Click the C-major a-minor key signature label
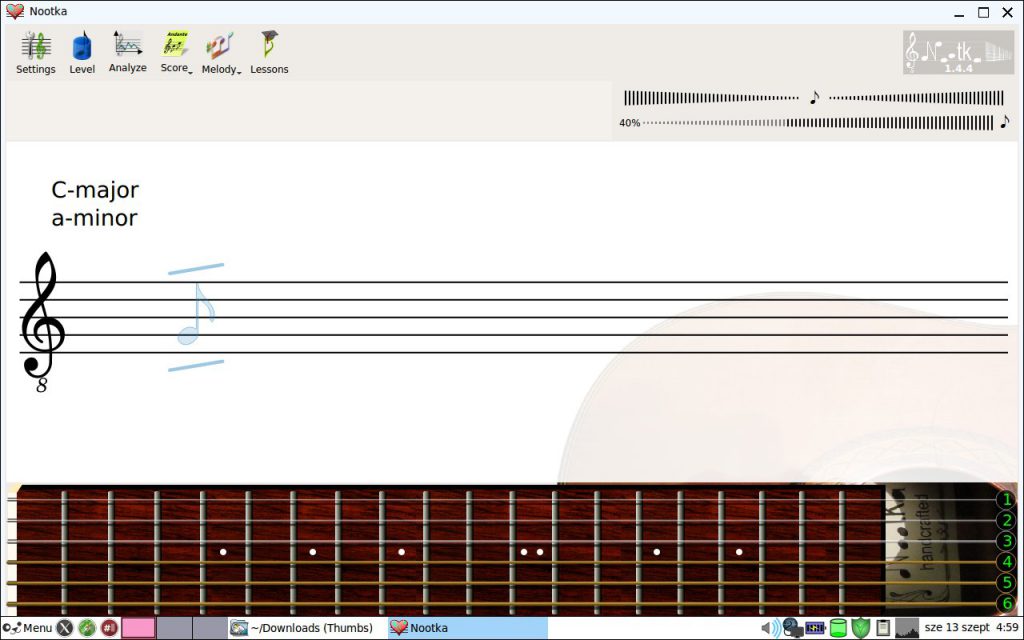This screenshot has width=1024, height=640. tap(95, 204)
